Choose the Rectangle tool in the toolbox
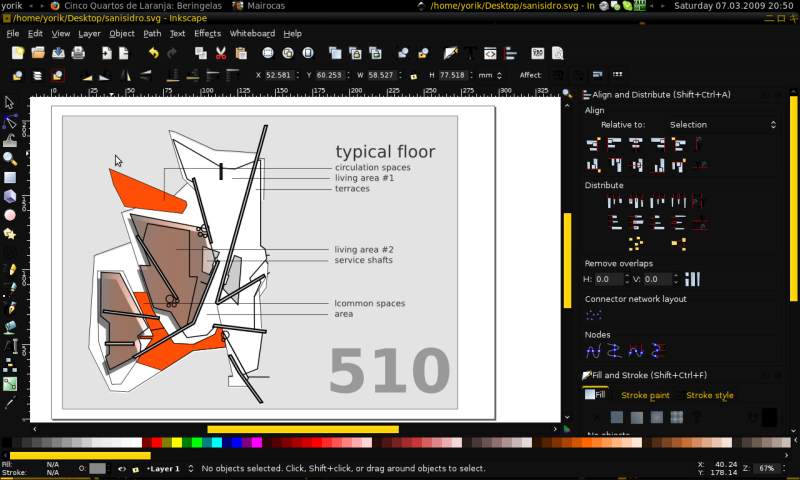Viewport: 800px width, 480px height. (10, 177)
